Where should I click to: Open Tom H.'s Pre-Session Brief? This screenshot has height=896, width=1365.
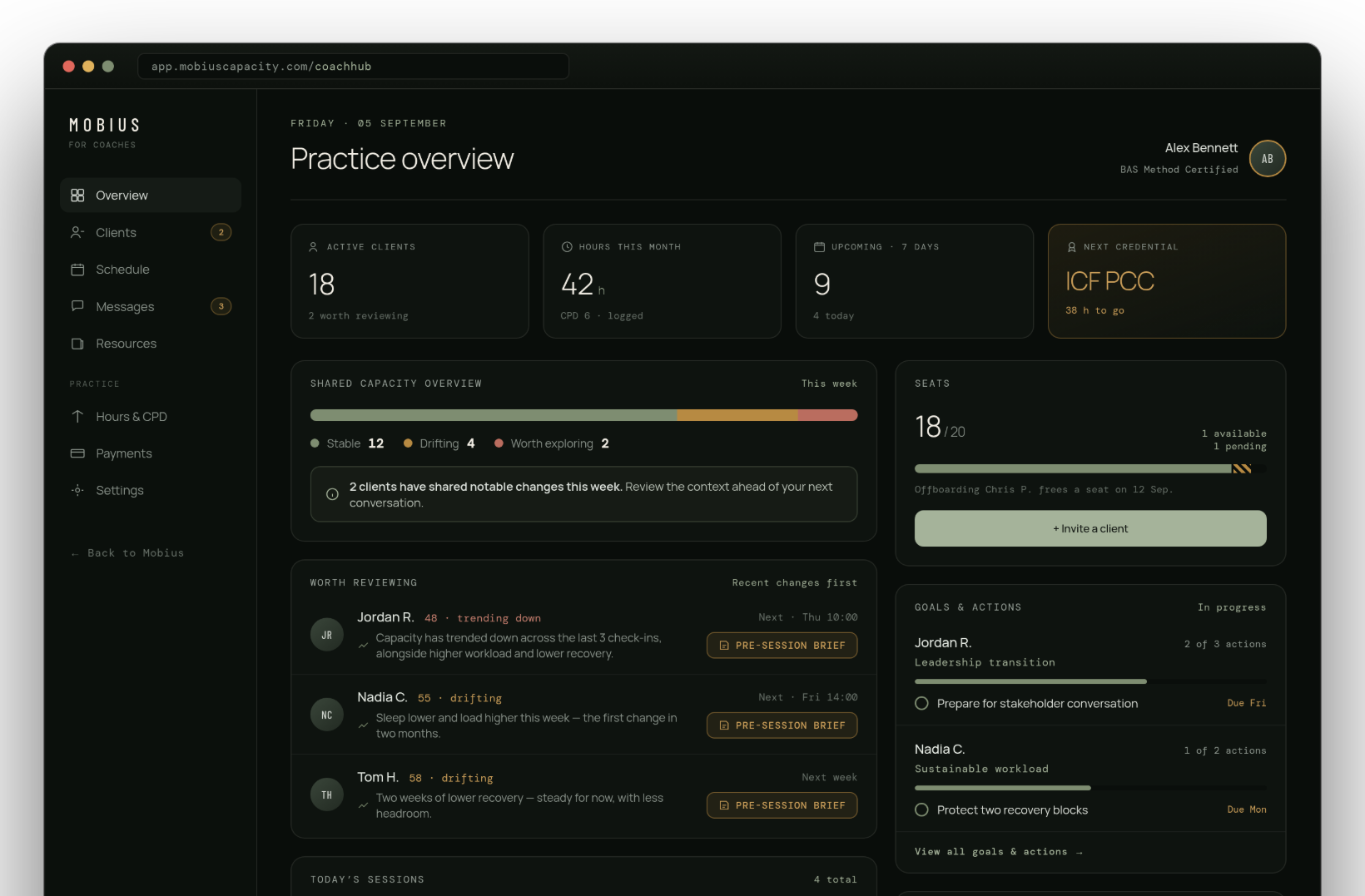click(x=782, y=805)
